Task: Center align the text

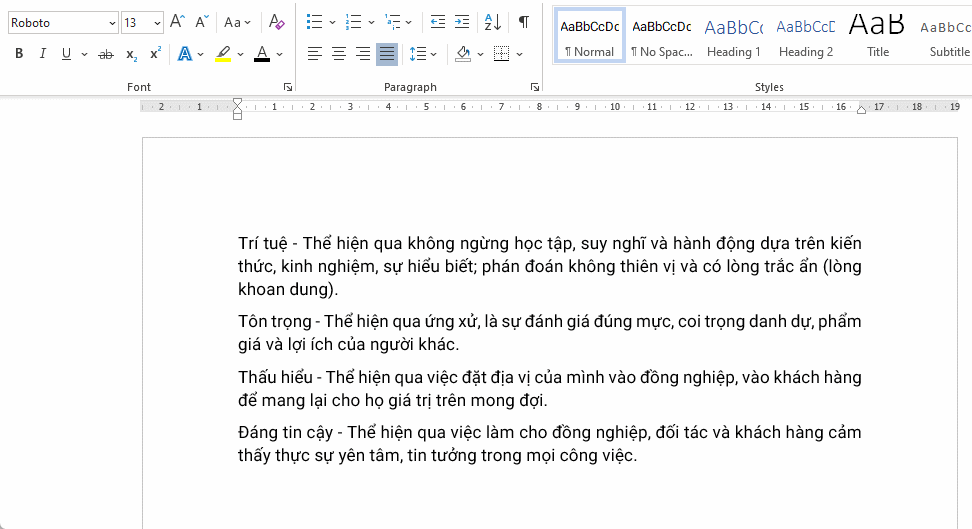Action: click(338, 54)
